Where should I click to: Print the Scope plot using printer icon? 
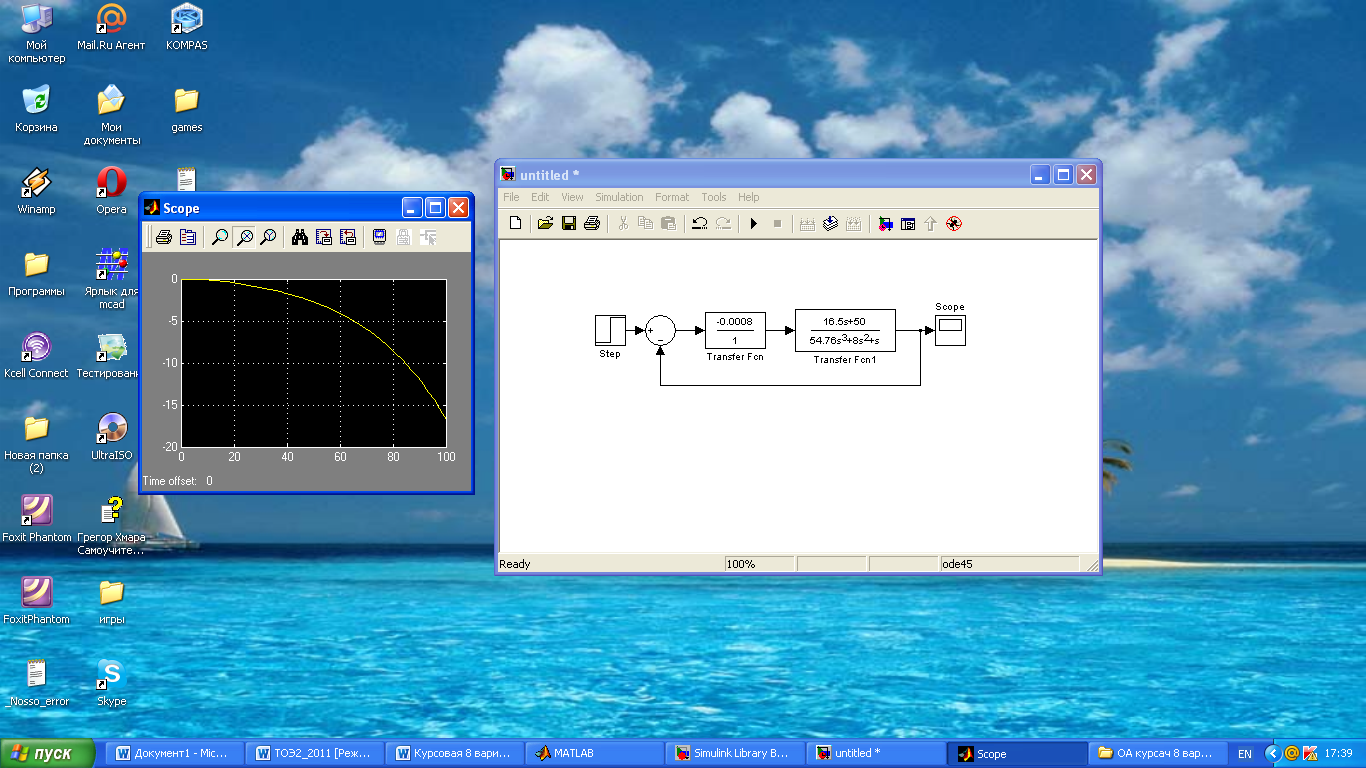click(x=163, y=237)
